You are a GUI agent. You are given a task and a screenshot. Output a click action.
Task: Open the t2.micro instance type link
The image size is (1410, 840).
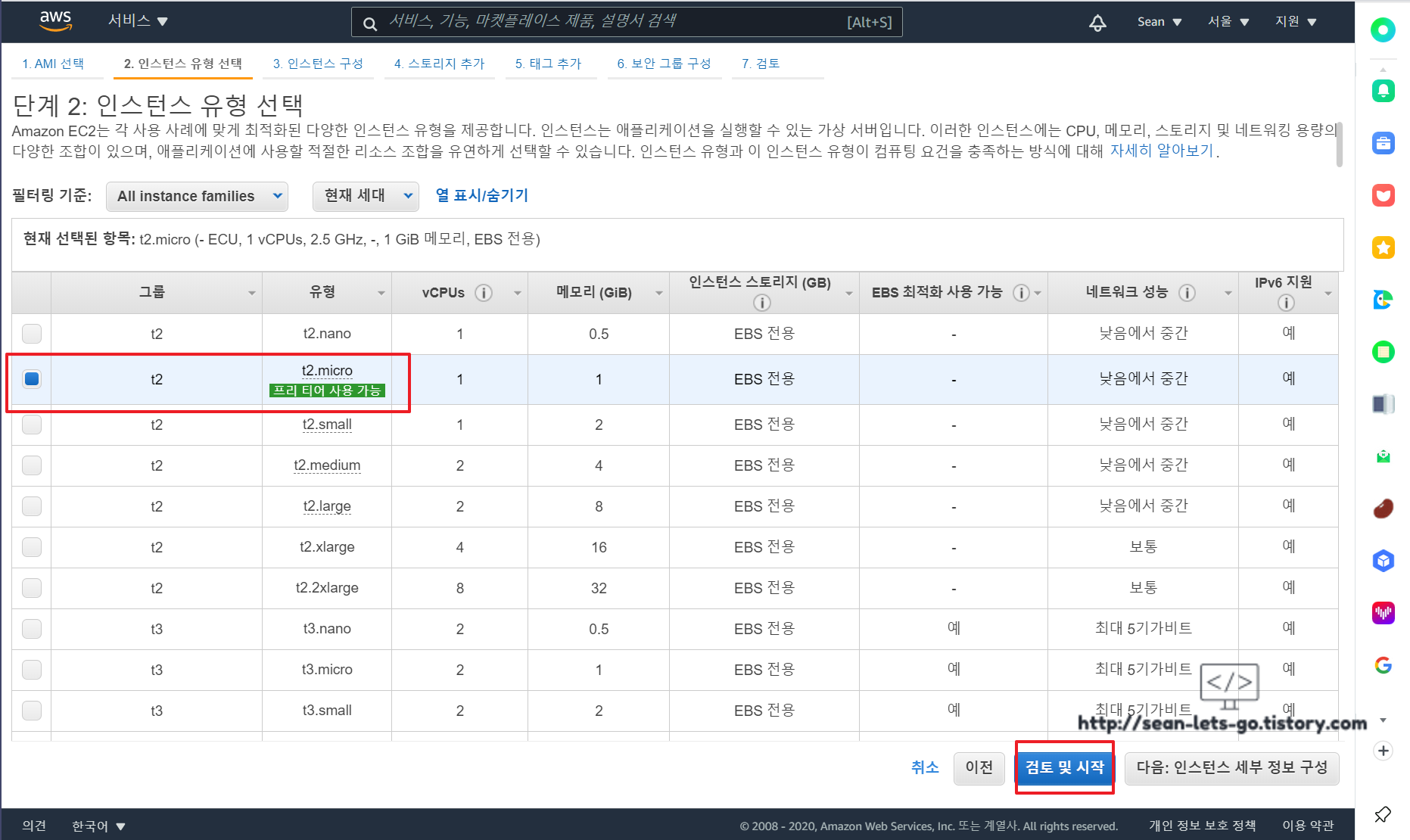click(327, 370)
